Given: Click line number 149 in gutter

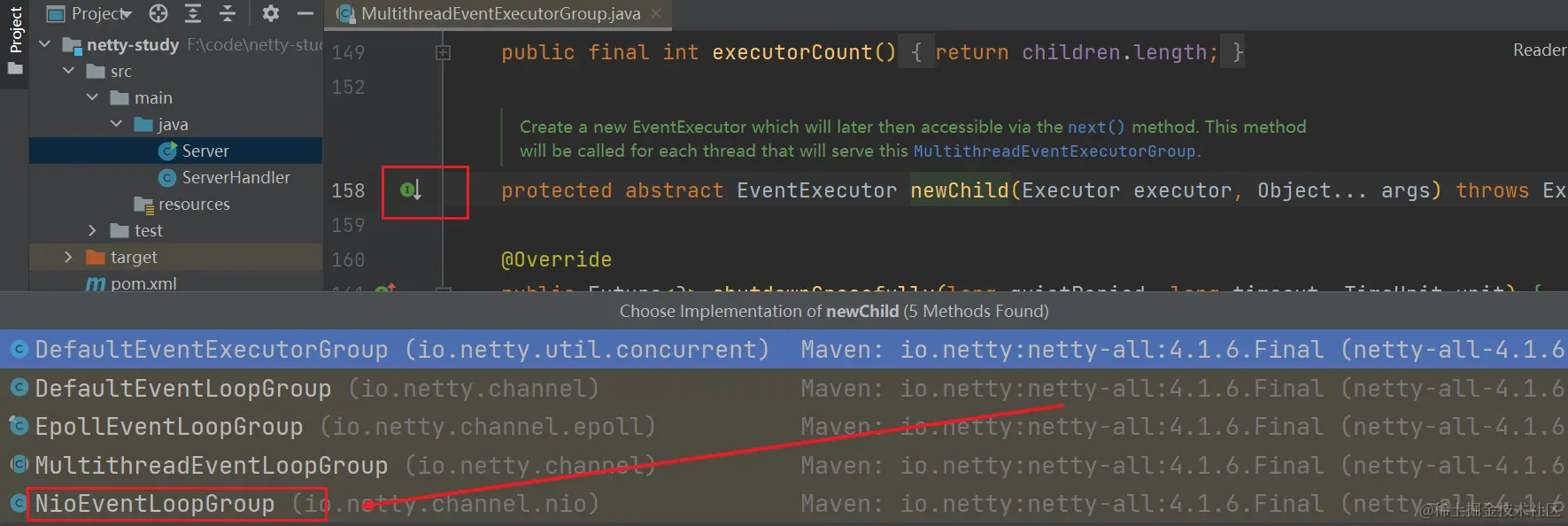Looking at the screenshot, I should 348,52.
